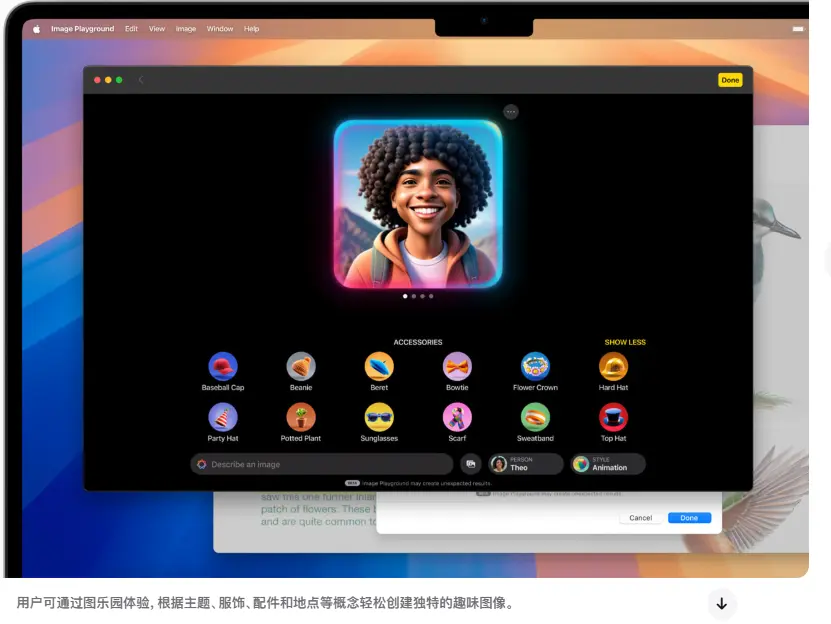Select the Top Hat accessory

pyautogui.click(x=613, y=417)
